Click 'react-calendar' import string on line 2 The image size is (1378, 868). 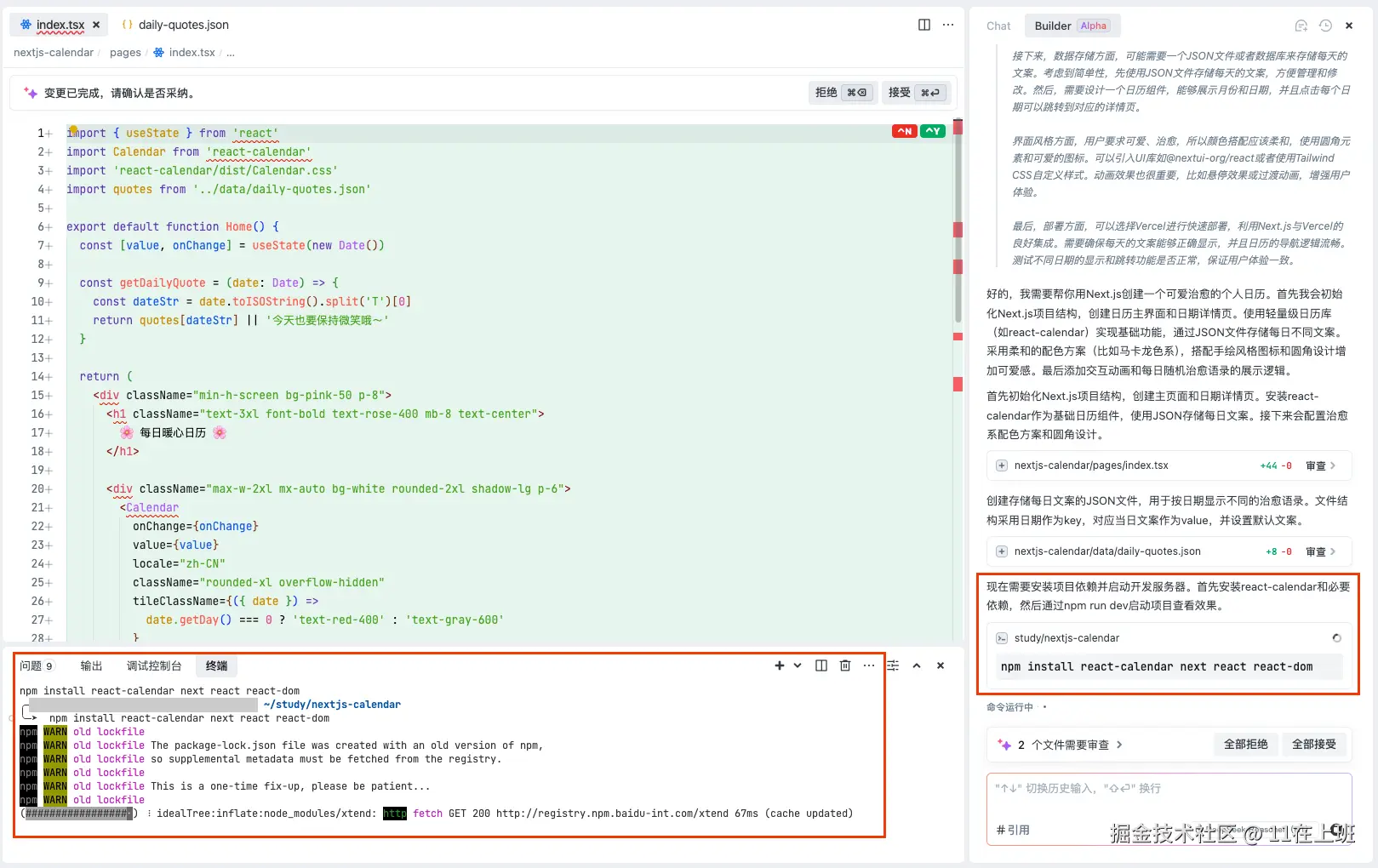coord(259,152)
